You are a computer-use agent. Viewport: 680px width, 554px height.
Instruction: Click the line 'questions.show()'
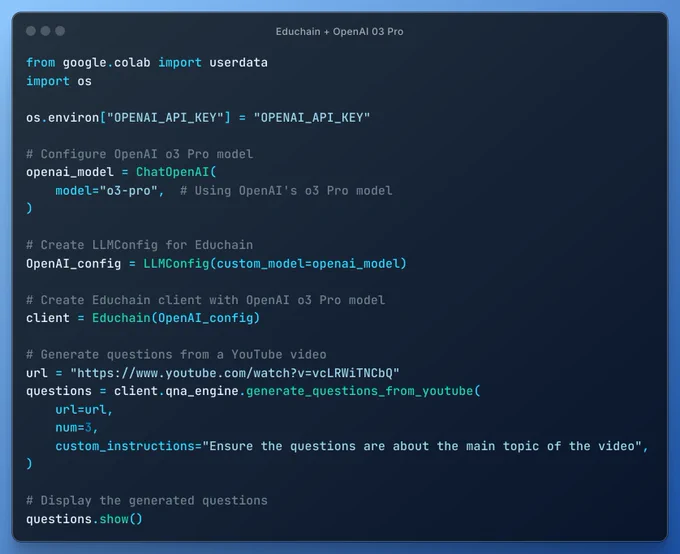[85, 519]
